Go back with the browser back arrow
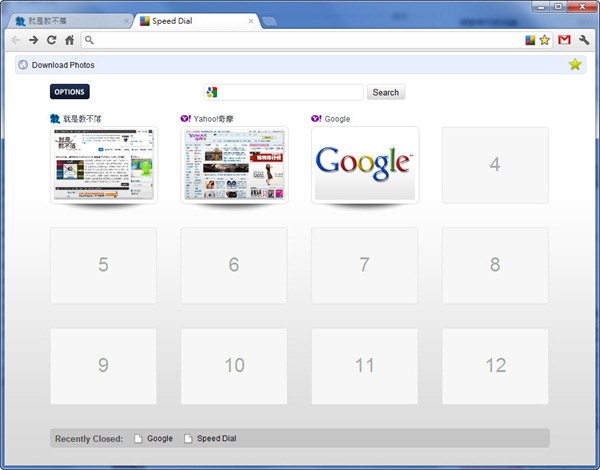The image size is (600, 470). (x=15, y=40)
